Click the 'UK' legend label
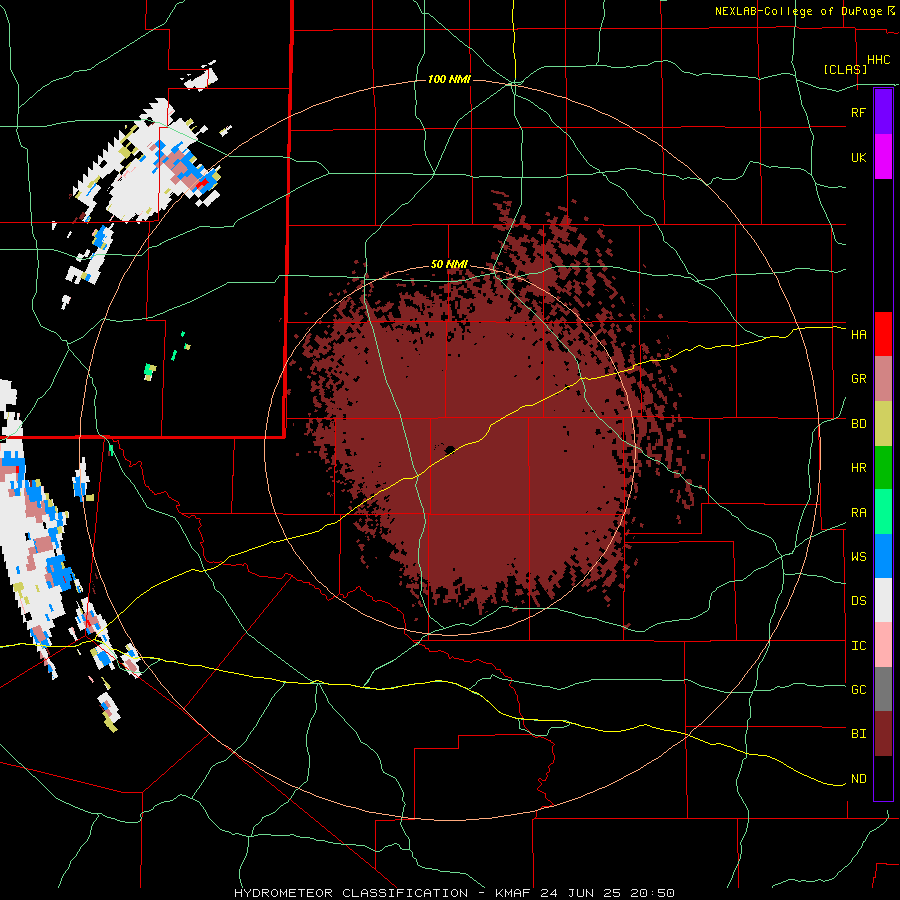 click(x=858, y=157)
